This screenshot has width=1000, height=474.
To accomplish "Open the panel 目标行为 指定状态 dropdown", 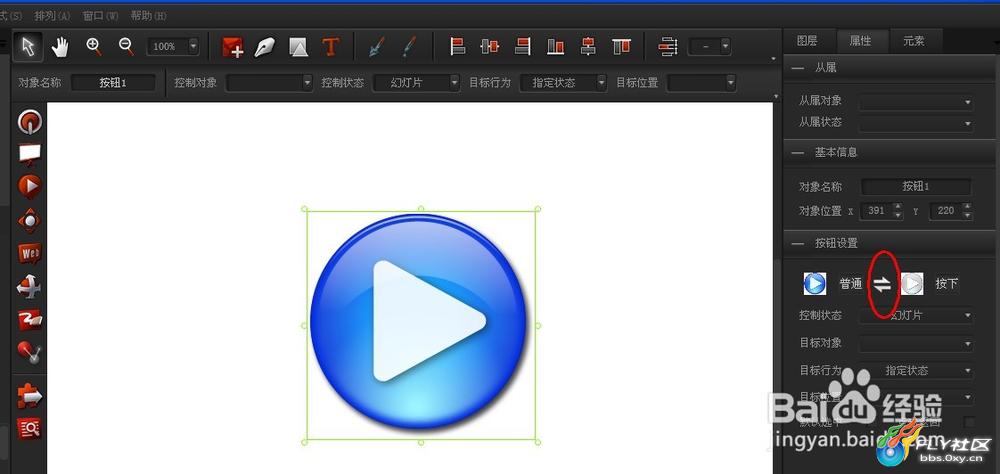I will coord(916,370).
